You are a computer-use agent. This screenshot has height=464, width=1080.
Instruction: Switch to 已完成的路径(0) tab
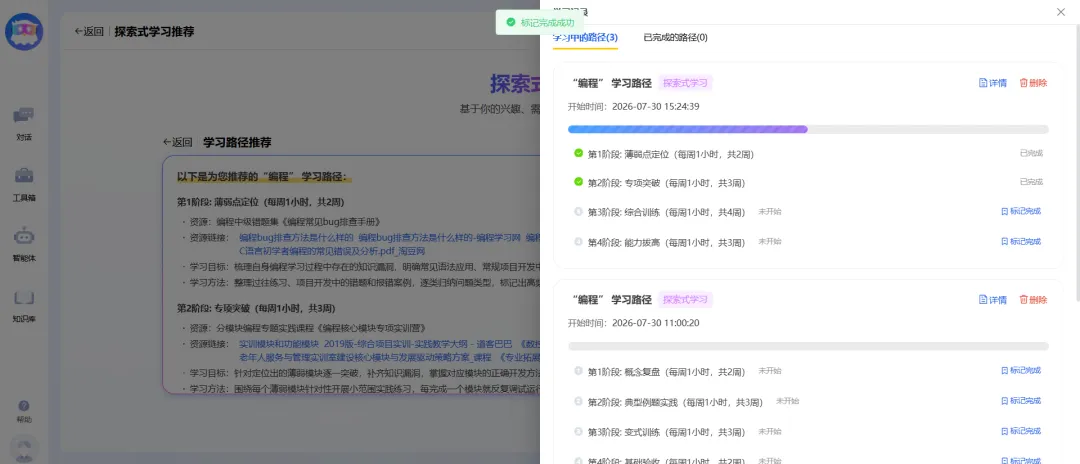pos(675,37)
